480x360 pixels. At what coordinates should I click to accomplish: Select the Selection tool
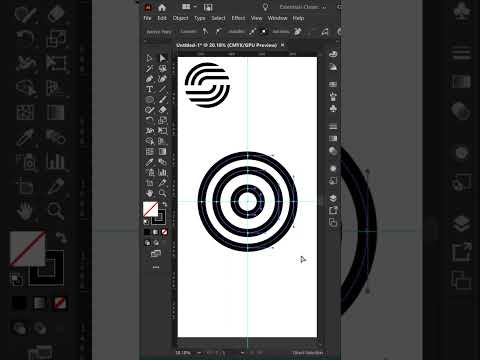tap(149, 58)
